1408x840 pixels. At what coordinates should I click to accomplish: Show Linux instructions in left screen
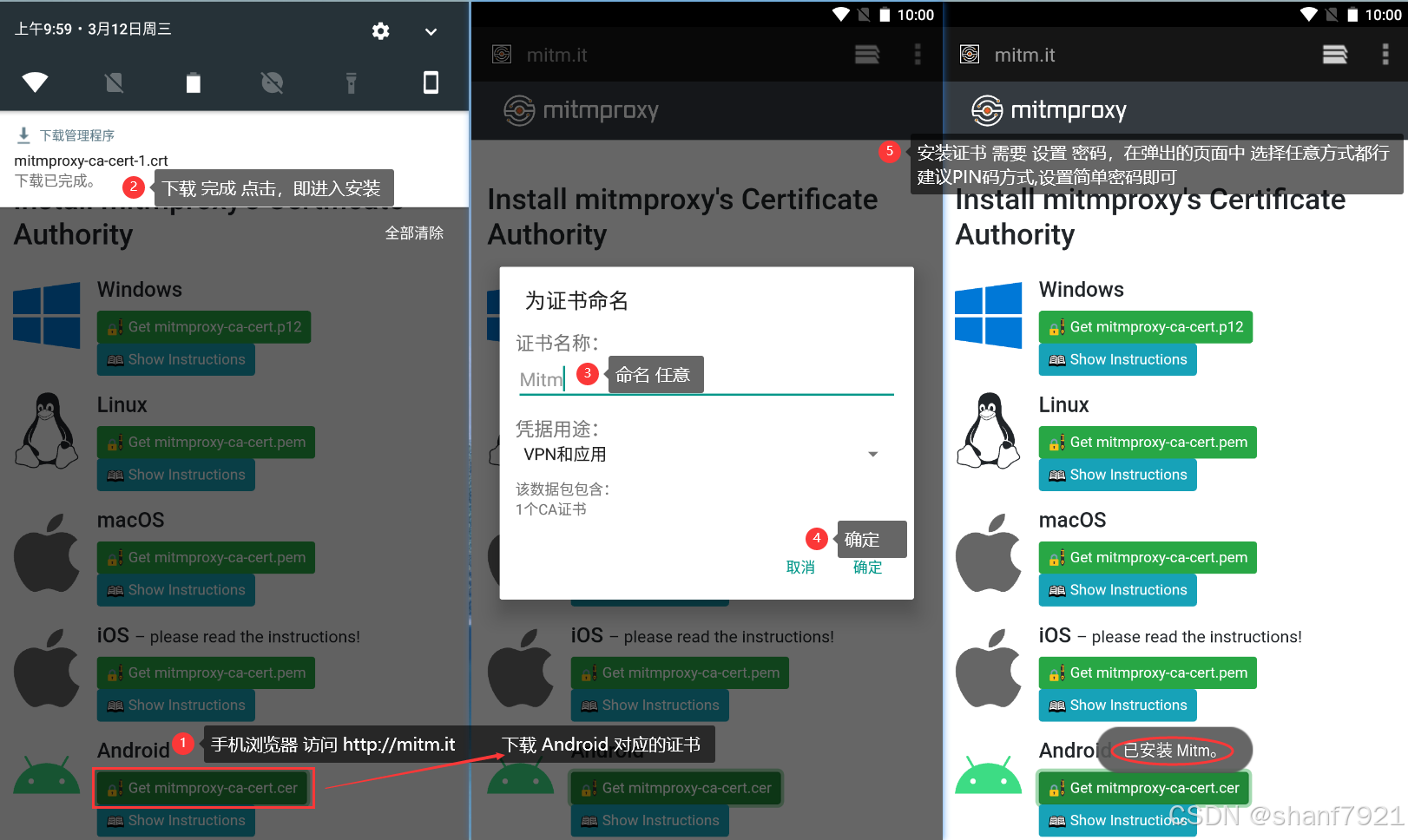pos(176,475)
